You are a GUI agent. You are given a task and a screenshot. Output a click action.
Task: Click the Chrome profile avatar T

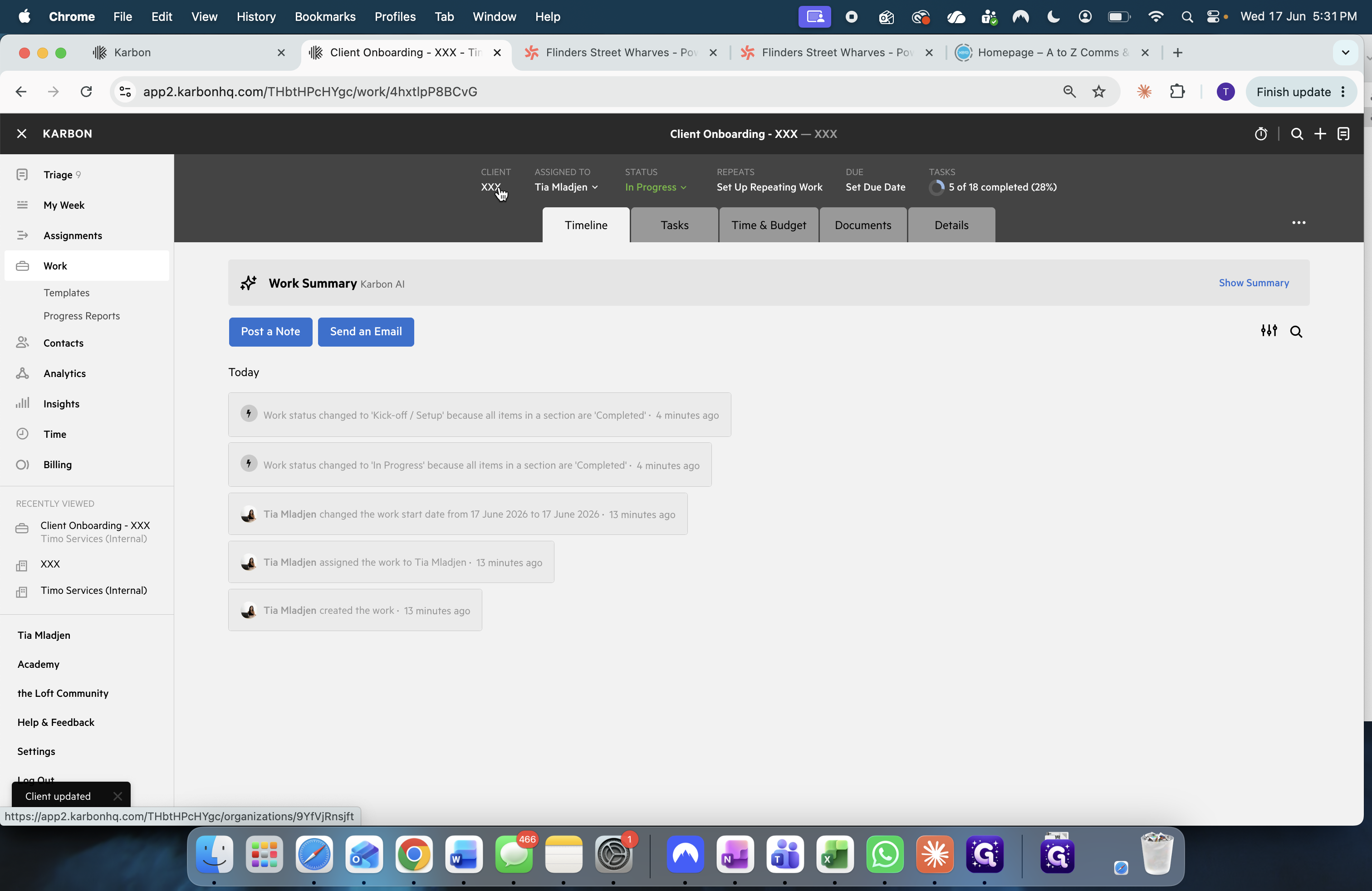pyautogui.click(x=1225, y=92)
